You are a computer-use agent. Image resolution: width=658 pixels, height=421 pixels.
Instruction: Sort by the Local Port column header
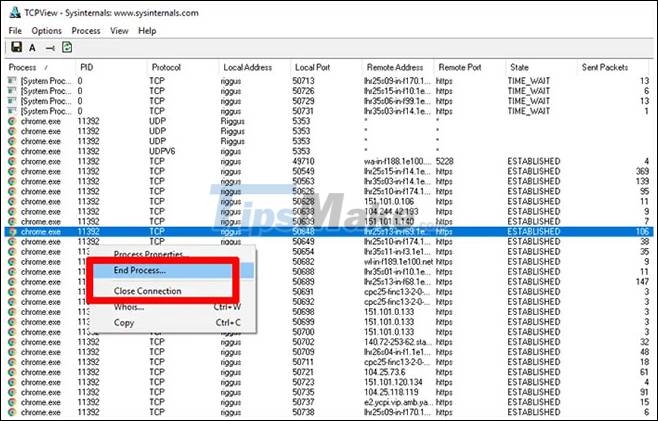(x=326, y=67)
